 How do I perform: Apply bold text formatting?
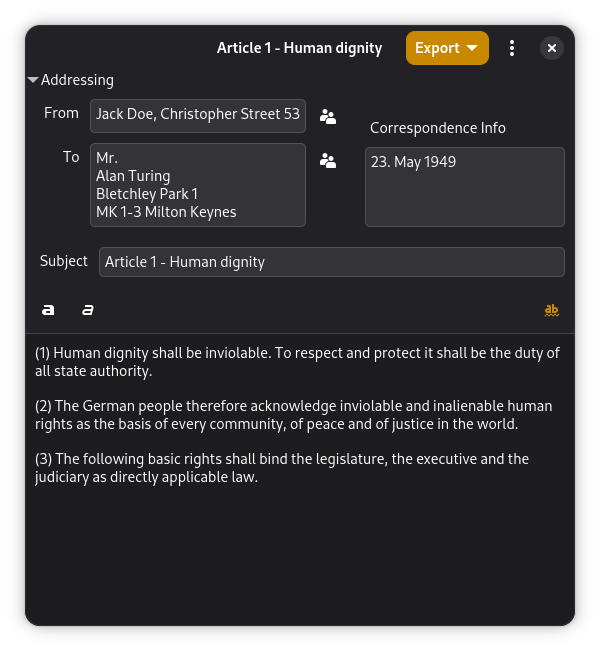(x=48, y=310)
